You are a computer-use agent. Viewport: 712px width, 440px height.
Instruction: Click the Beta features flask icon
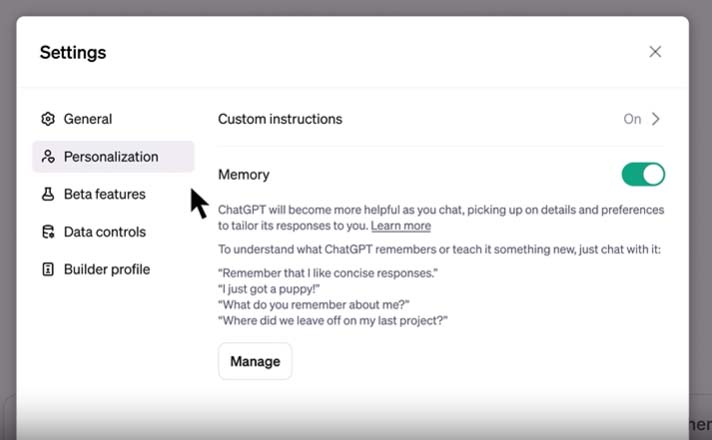pos(48,194)
